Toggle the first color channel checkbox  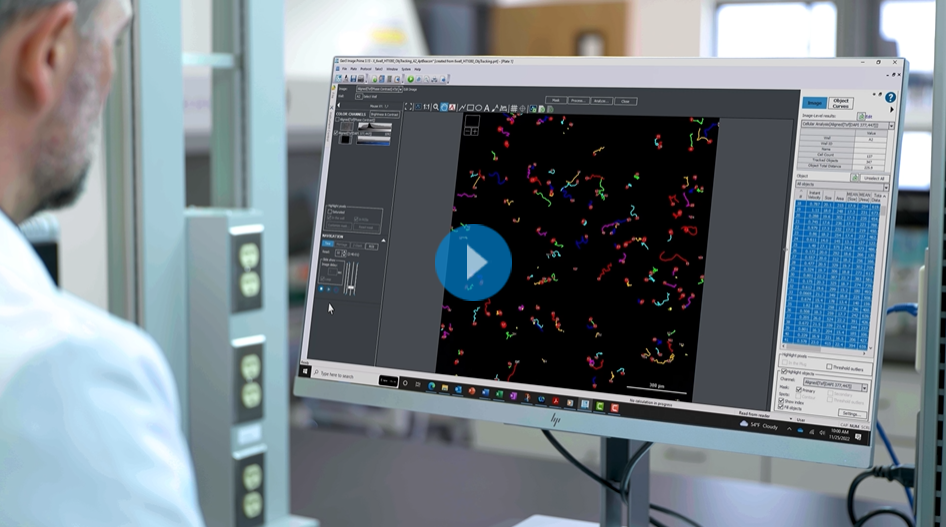click(x=338, y=119)
